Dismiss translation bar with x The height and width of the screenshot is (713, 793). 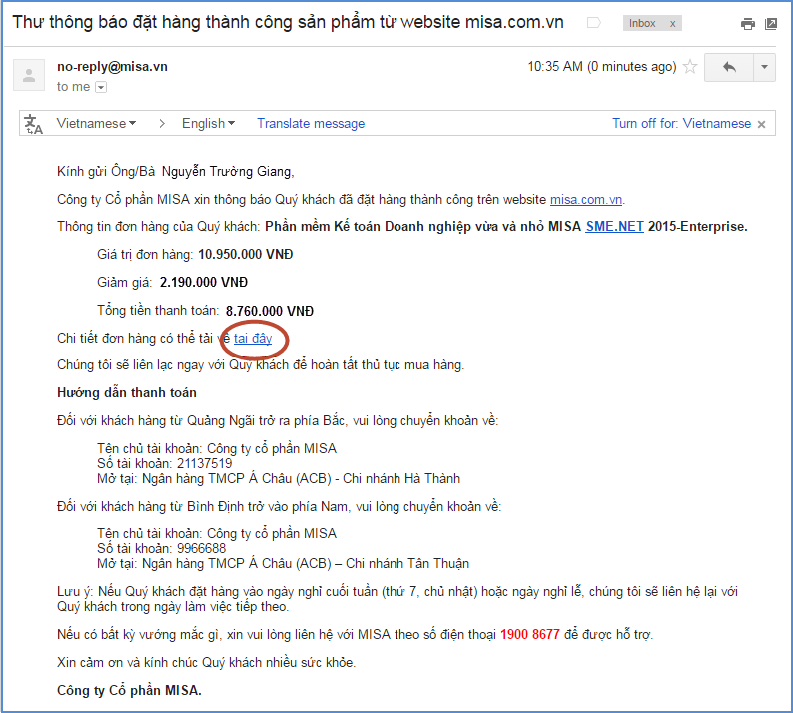pos(762,124)
